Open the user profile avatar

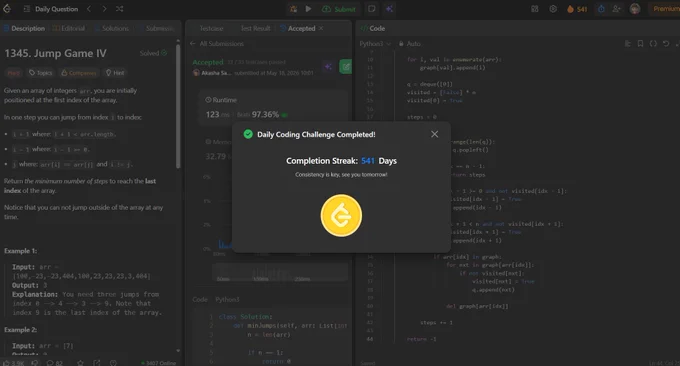[635, 9]
